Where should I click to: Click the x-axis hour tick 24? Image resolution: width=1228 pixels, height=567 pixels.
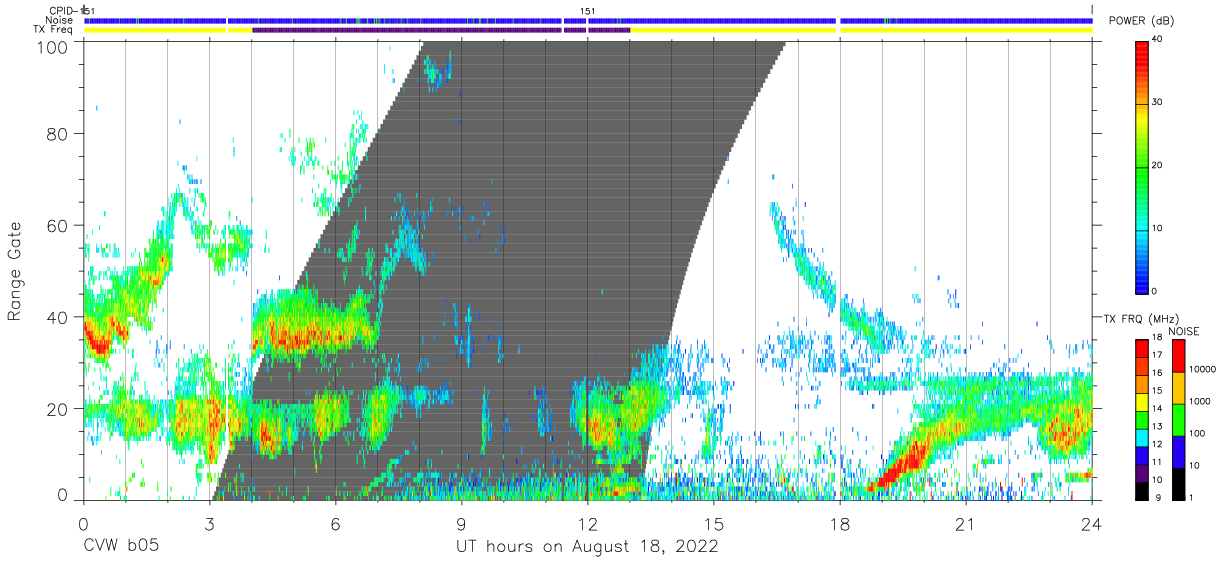pos(1092,525)
